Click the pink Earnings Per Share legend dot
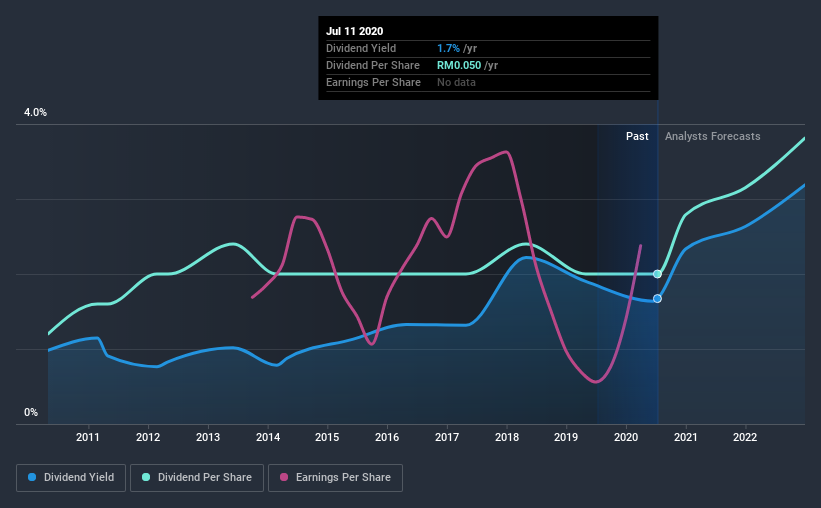 point(284,477)
